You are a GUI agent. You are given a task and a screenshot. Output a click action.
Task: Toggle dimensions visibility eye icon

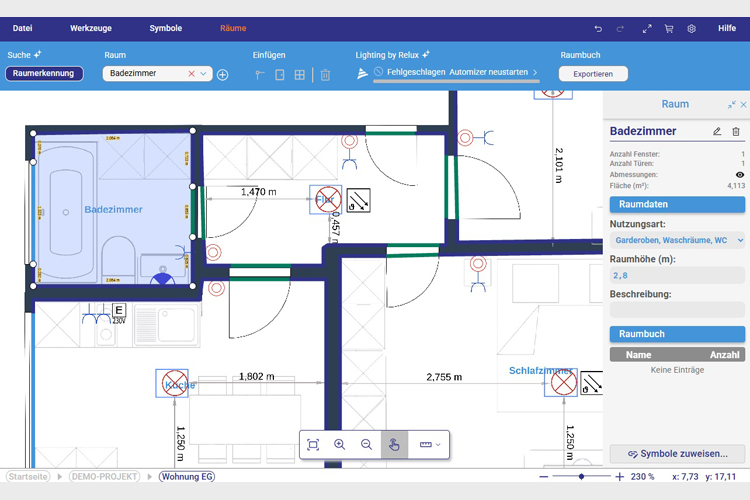(x=740, y=174)
